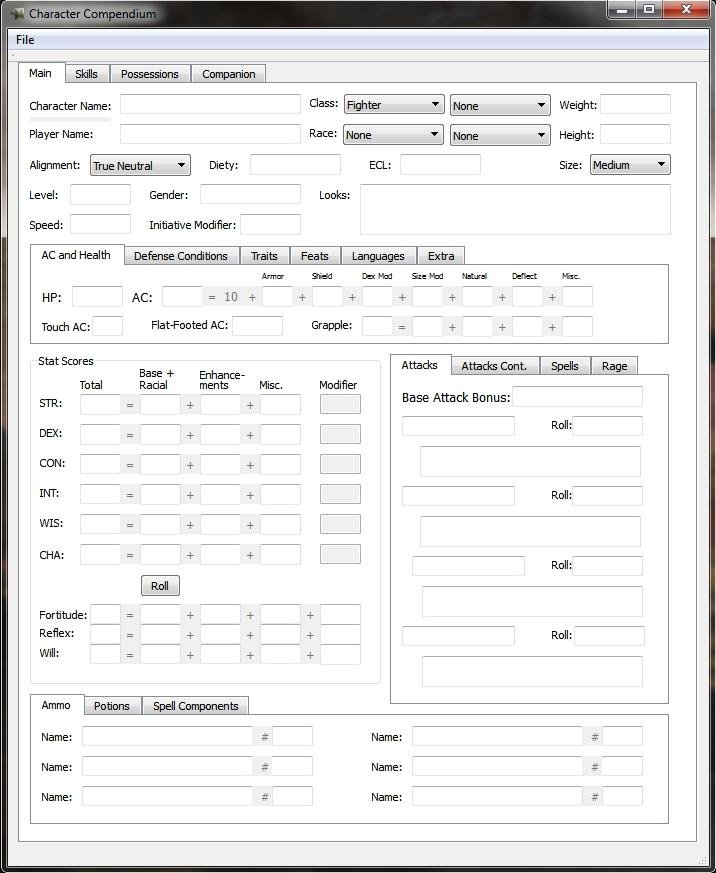
Task: Switch to the Potions tab
Action: (x=112, y=706)
